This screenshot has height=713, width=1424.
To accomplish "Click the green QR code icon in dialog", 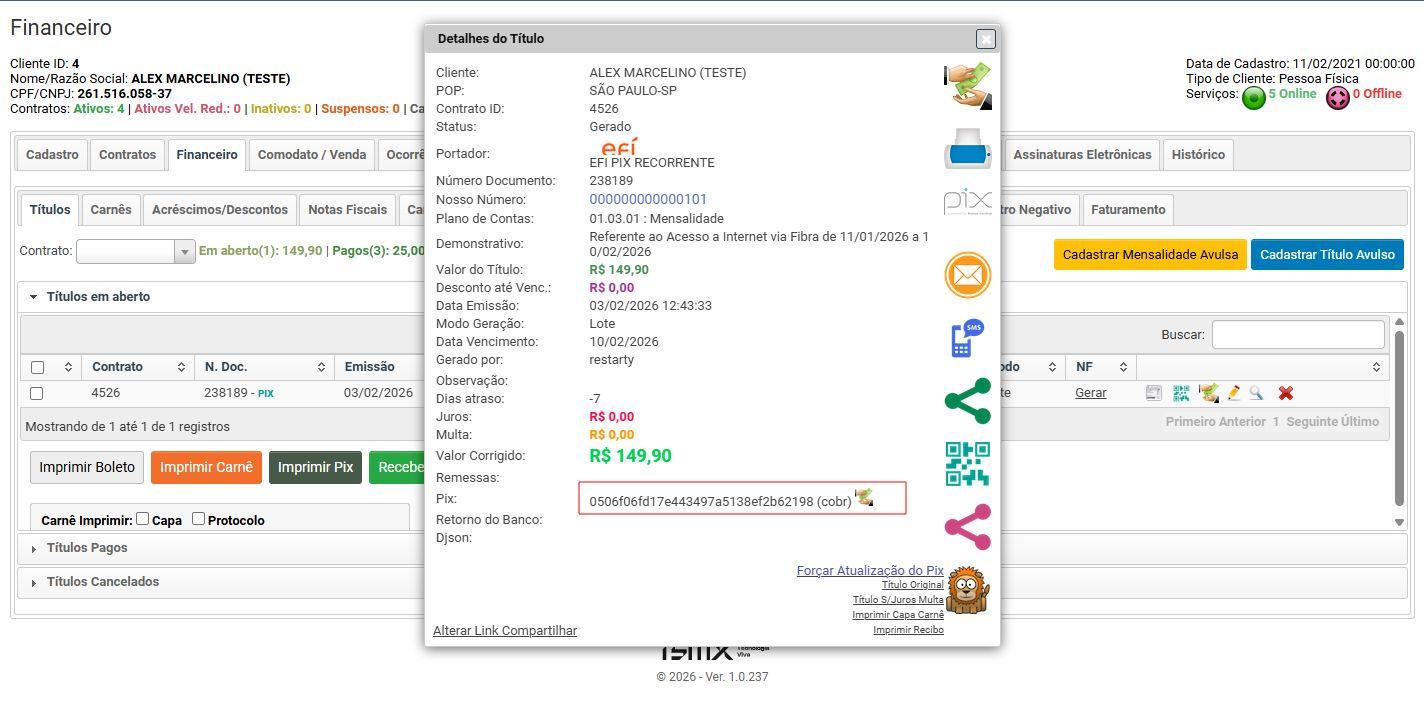I will coord(967,464).
